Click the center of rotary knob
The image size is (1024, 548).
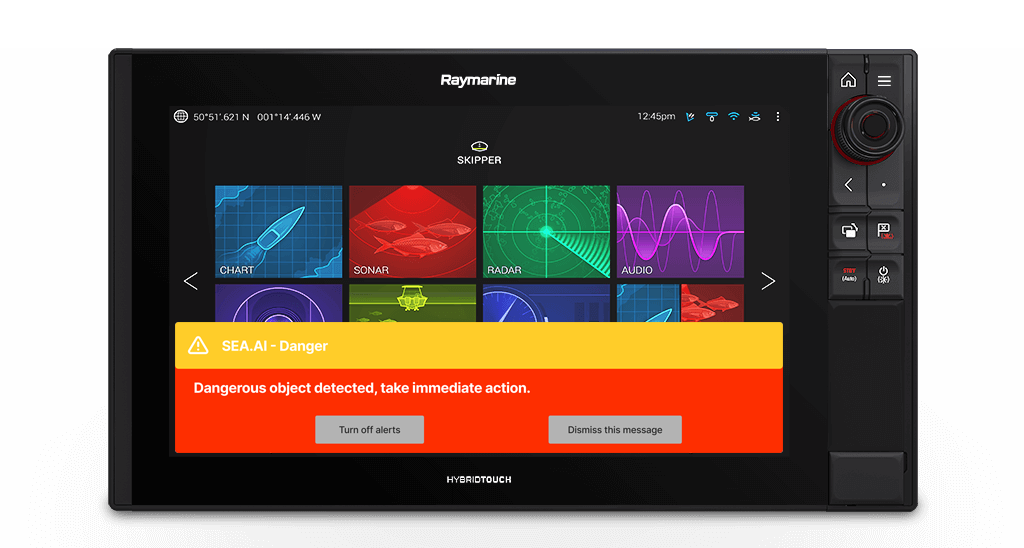[872, 125]
